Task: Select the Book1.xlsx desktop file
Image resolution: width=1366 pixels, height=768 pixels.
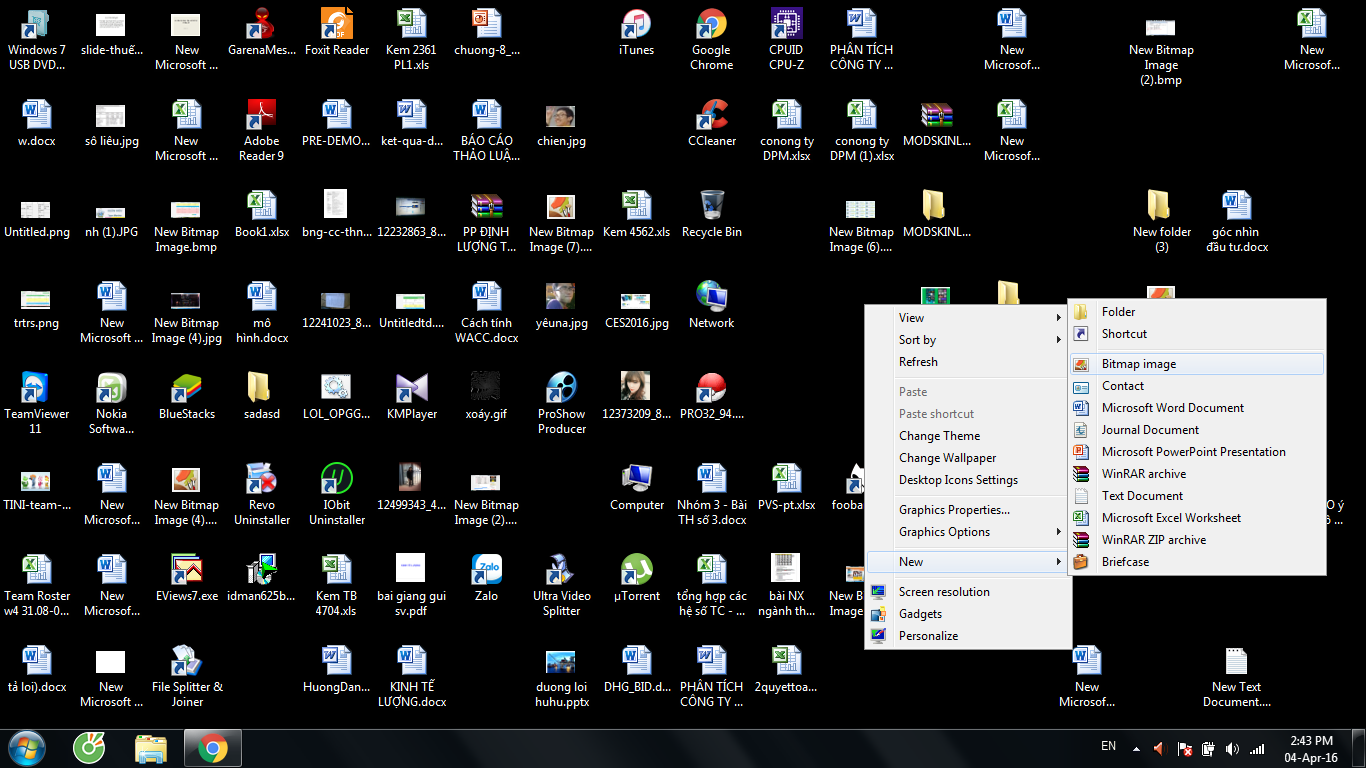Action: [x=262, y=215]
